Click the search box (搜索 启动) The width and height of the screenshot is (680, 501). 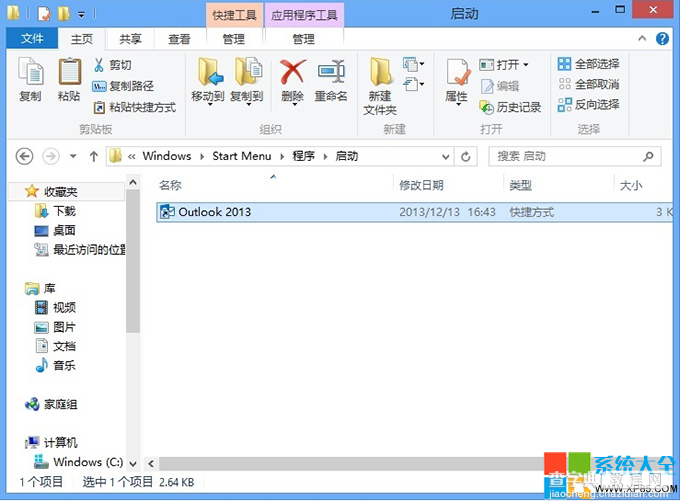[575, 156]
